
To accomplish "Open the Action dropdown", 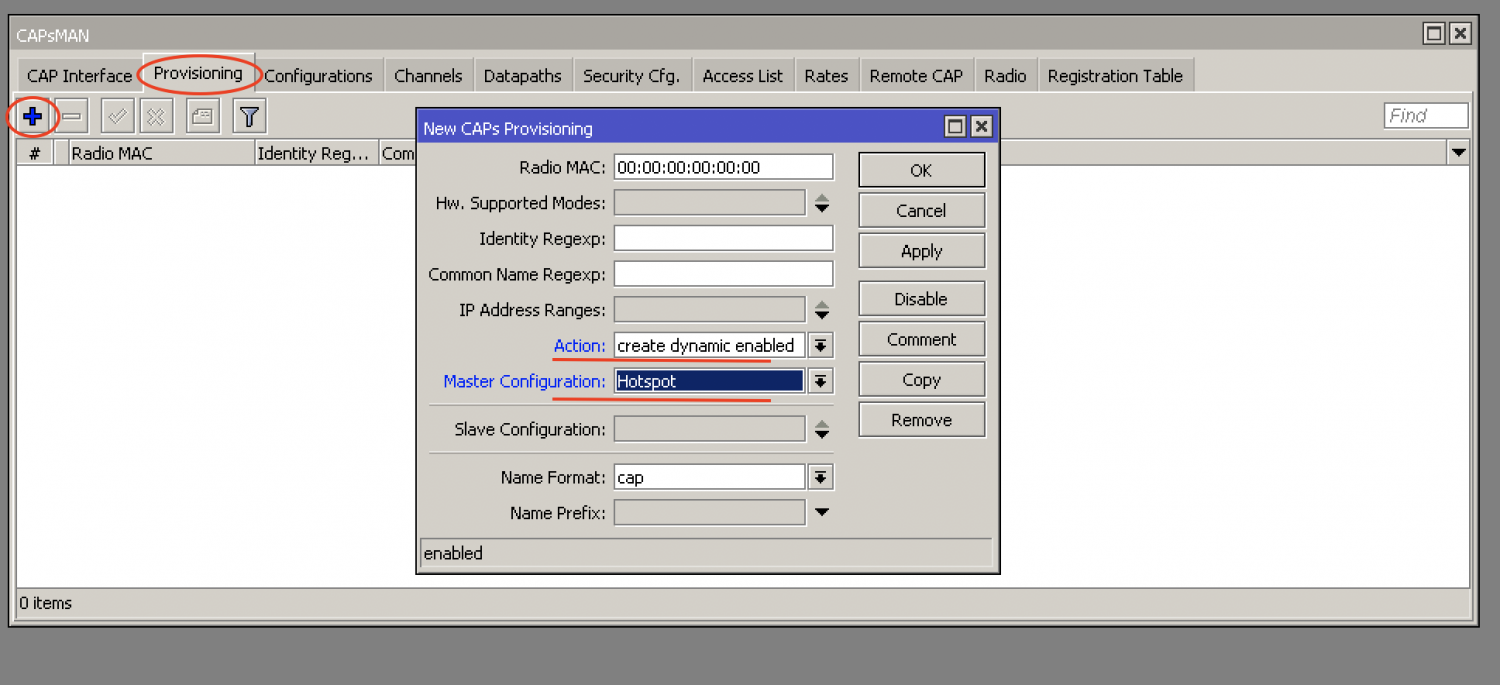I will coord(820,345).
